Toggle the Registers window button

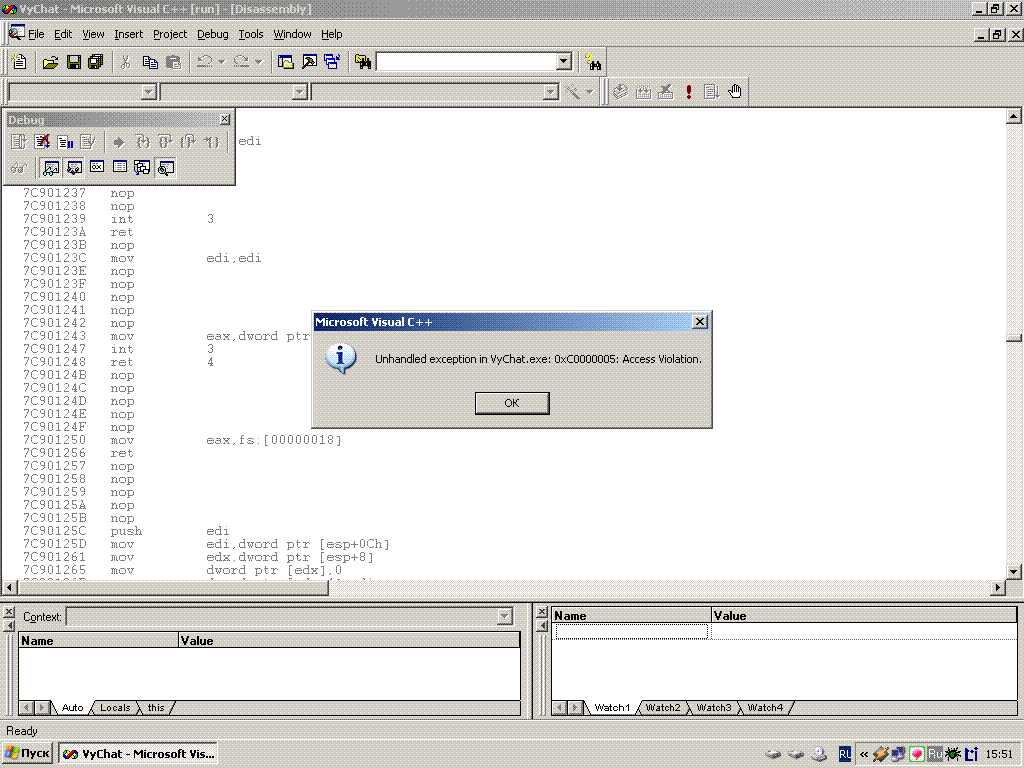click(x=97, y=168)
